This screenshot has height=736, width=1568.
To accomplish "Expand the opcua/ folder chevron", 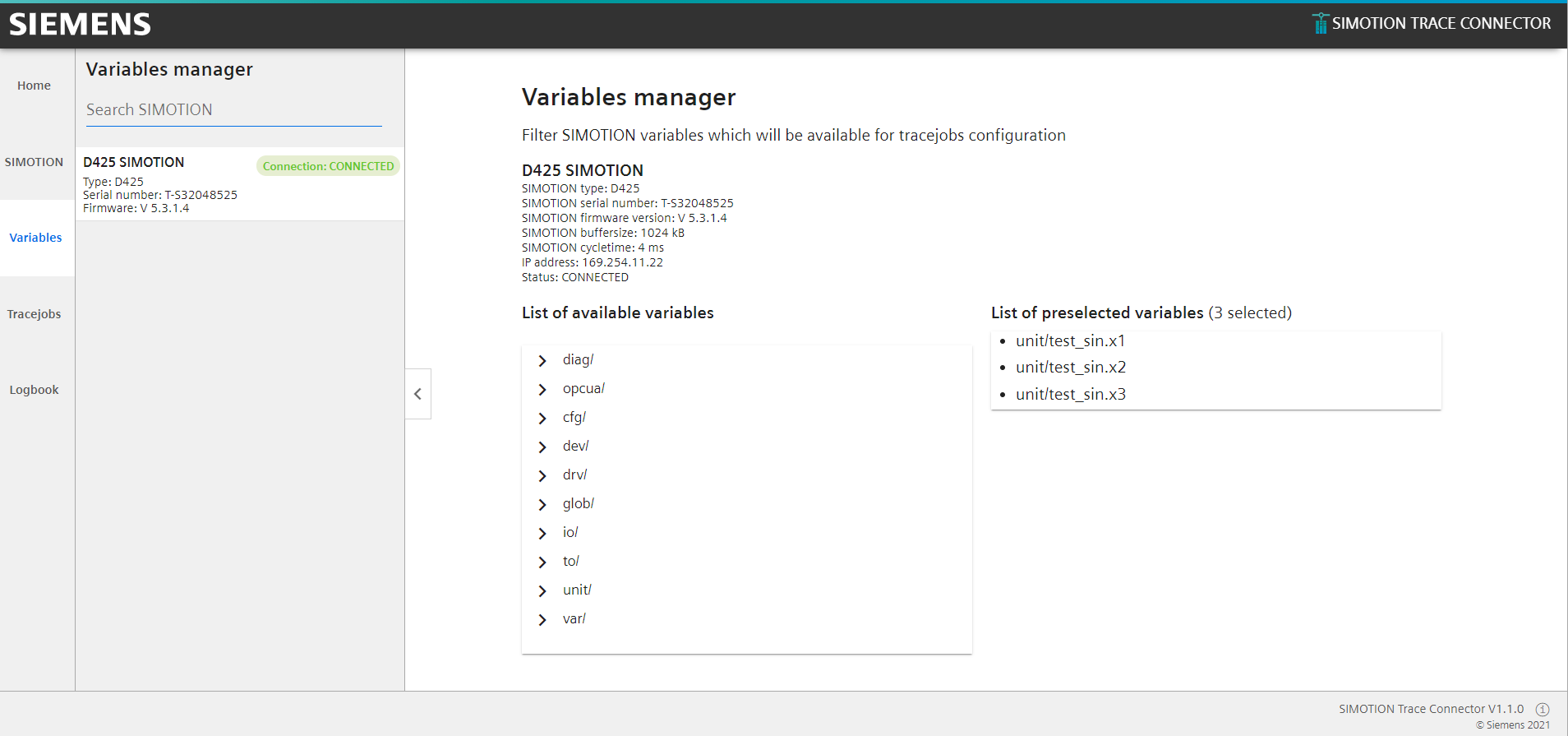I will (x=542, y=390).
